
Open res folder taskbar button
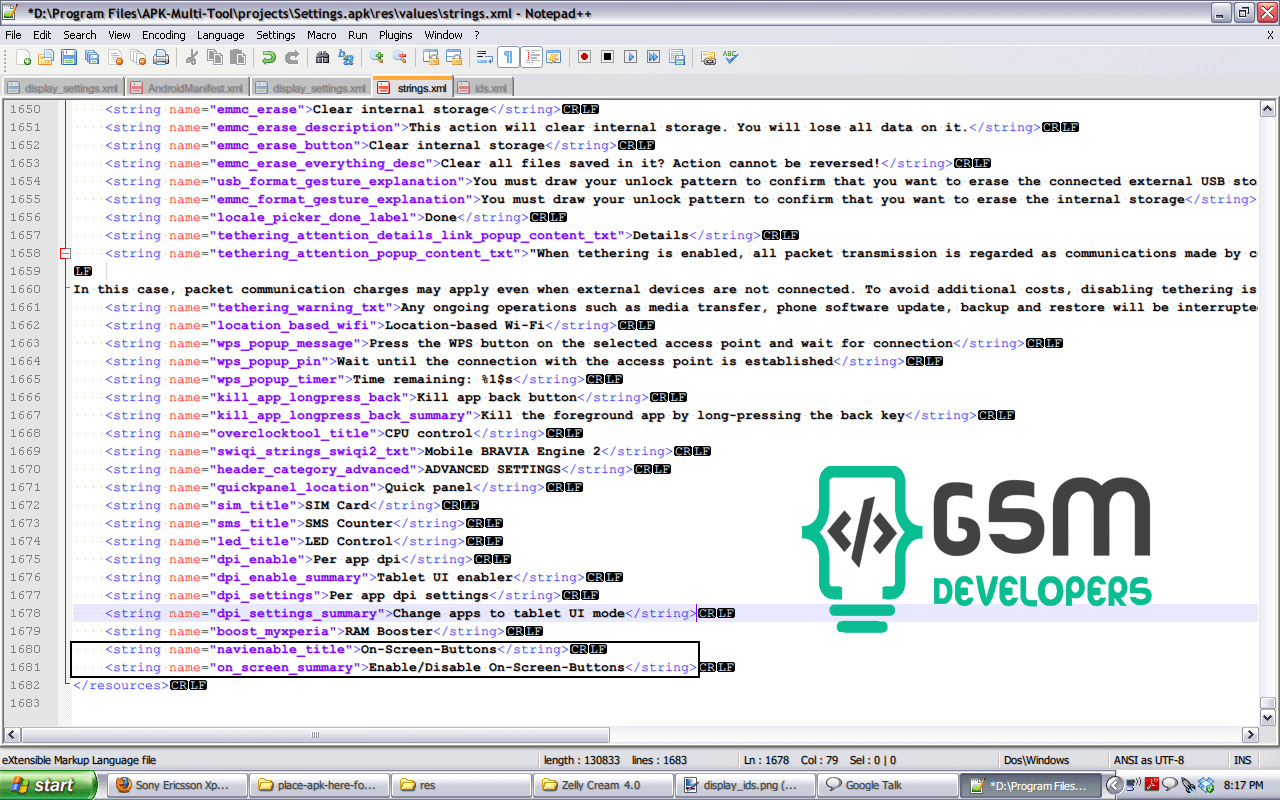click(460, 785)
